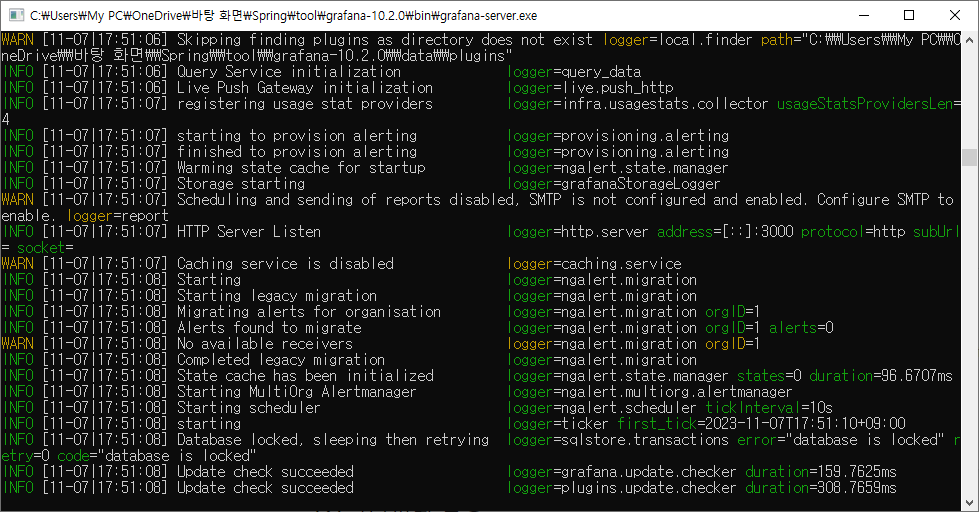Click 'logger=query_data' text
Image resolution: width=979 pixels, height=512 pixels.
[x=574, y=72]
